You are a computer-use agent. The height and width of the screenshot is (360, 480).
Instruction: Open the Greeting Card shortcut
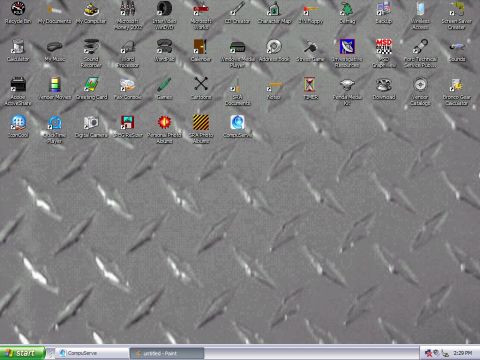pos(91,85)
